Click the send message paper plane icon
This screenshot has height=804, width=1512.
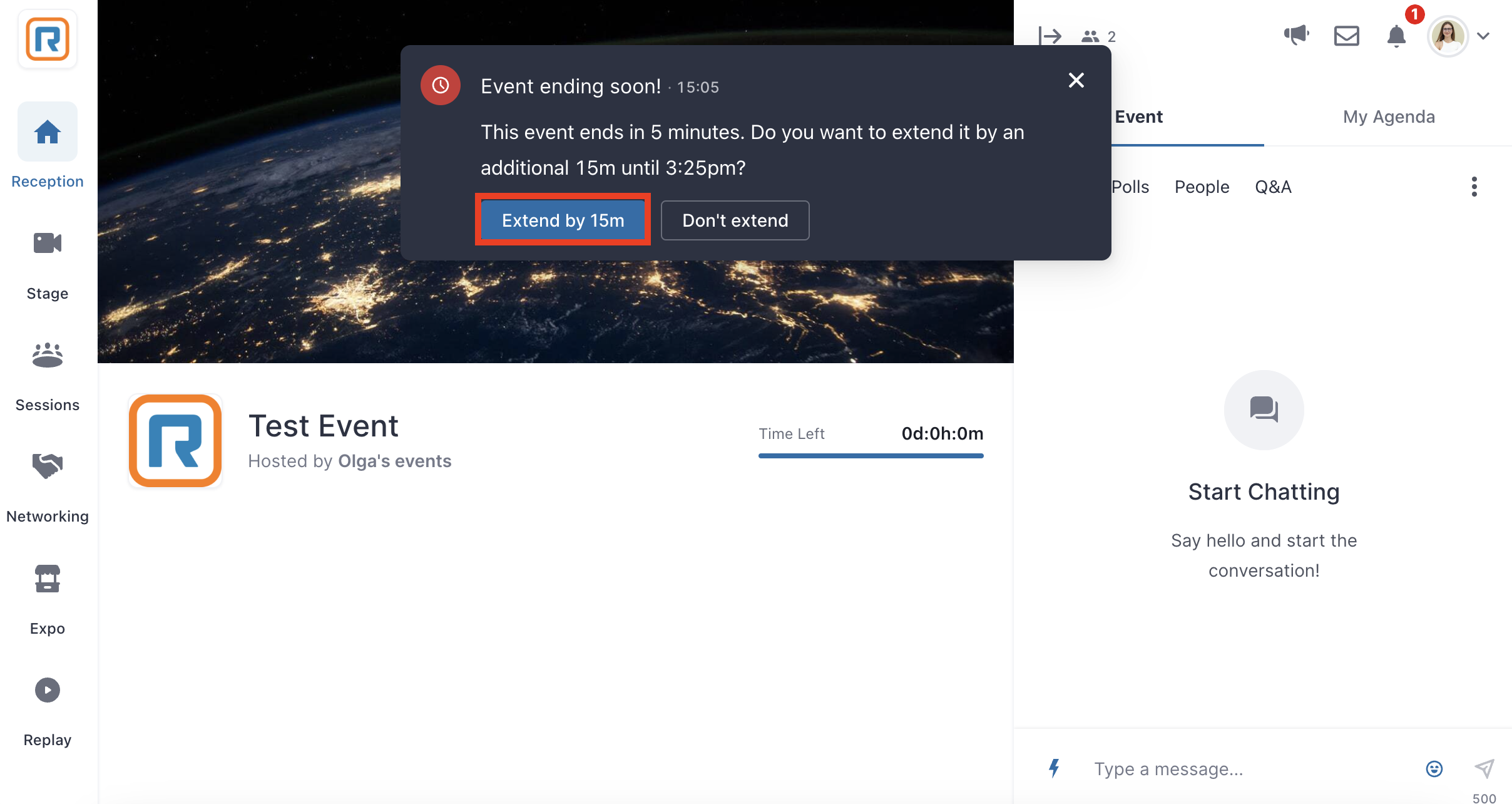coord(1484,768)
